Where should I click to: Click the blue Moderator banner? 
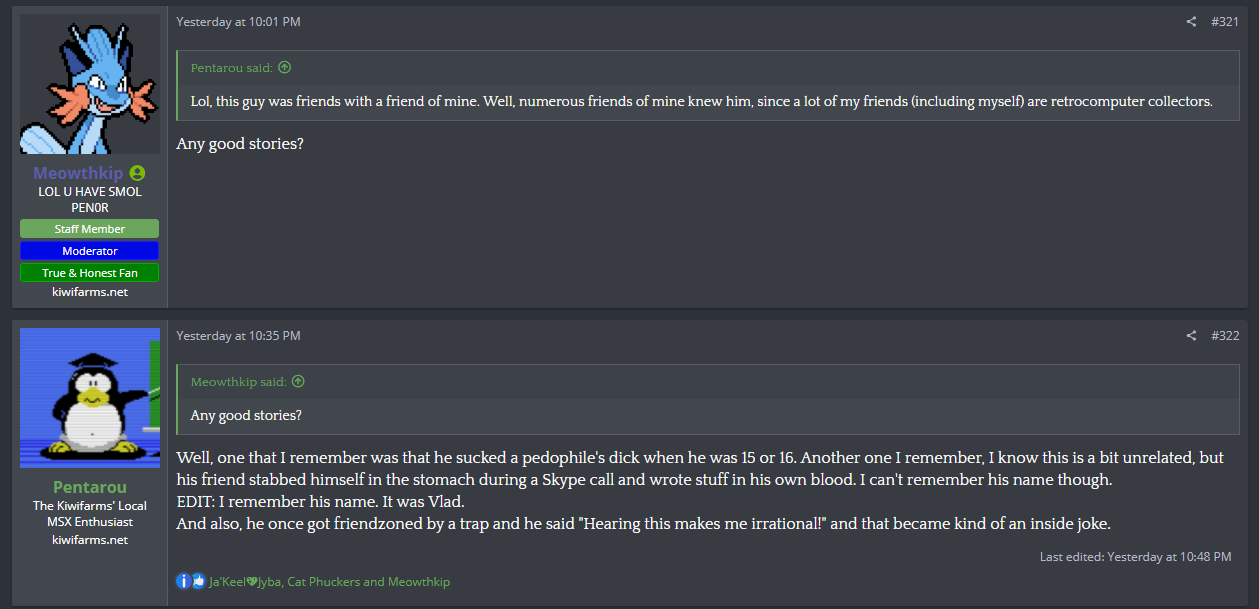point(90,251)
